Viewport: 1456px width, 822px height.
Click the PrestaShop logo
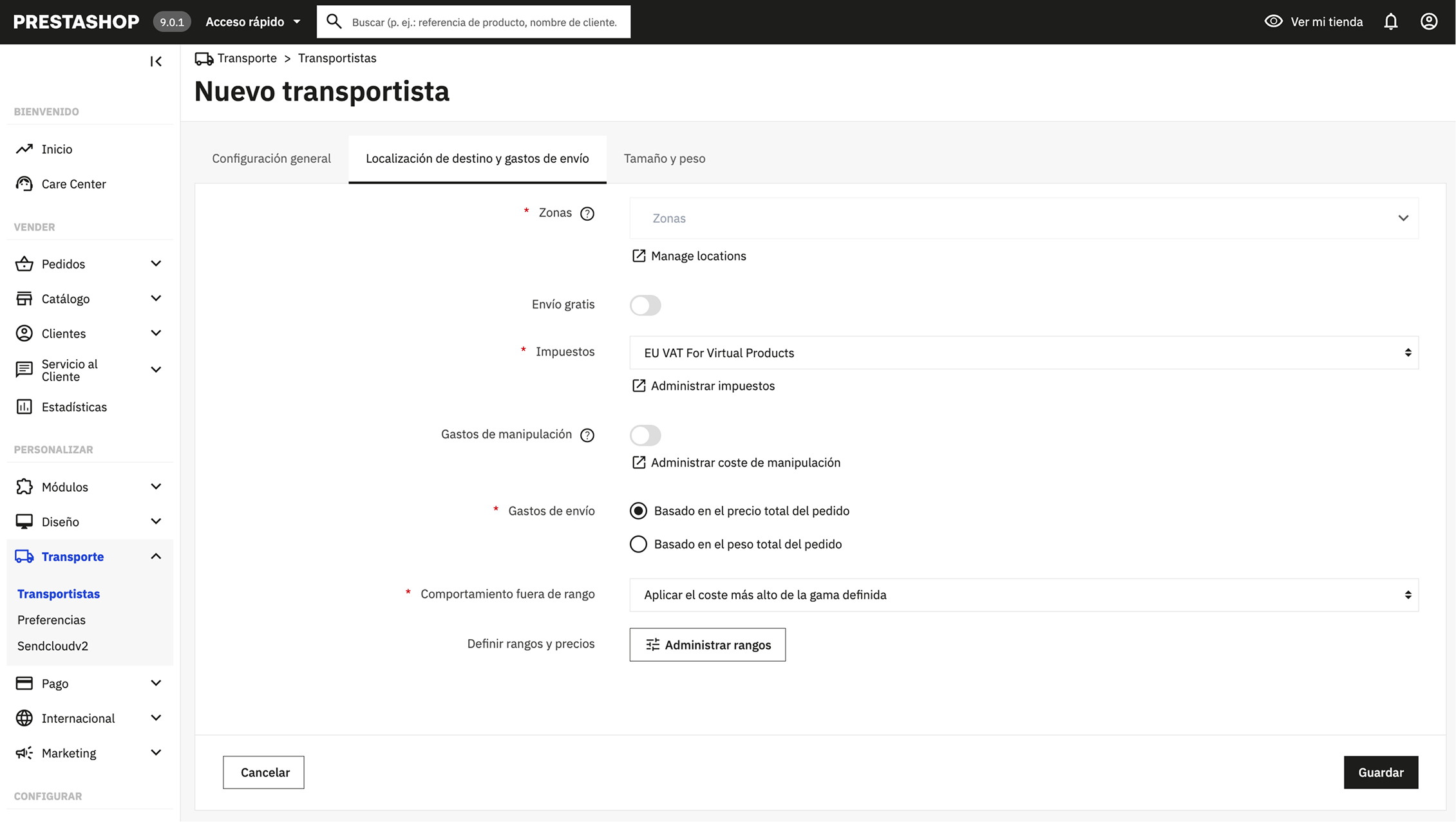[x=76, y=22]
